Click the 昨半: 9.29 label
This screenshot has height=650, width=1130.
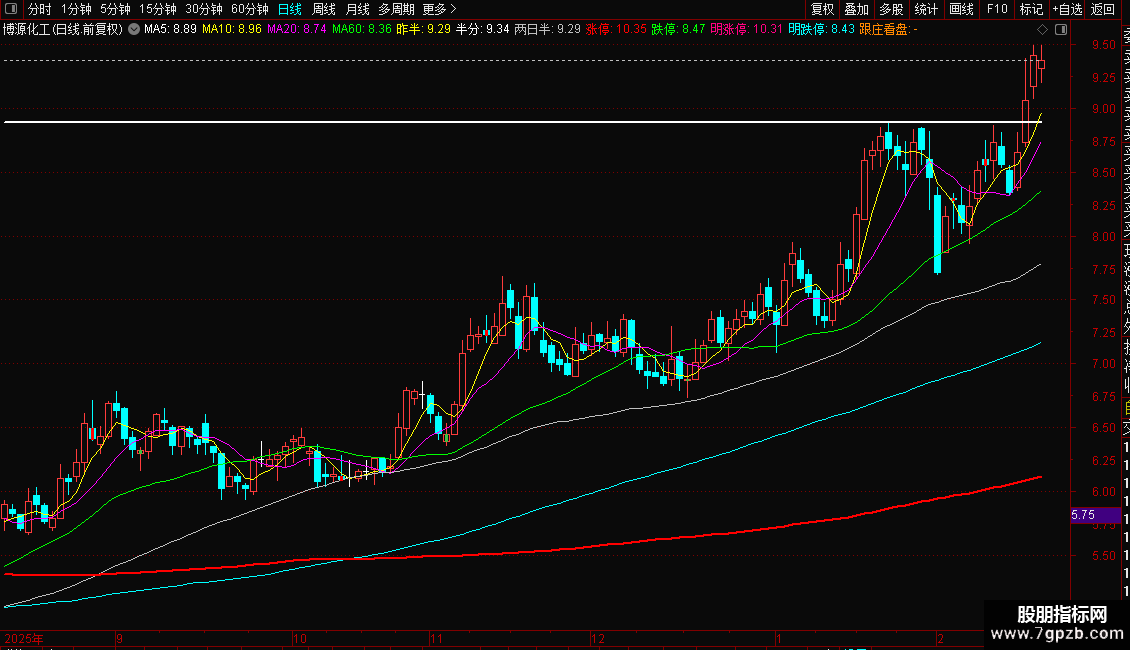click(424, 30)
